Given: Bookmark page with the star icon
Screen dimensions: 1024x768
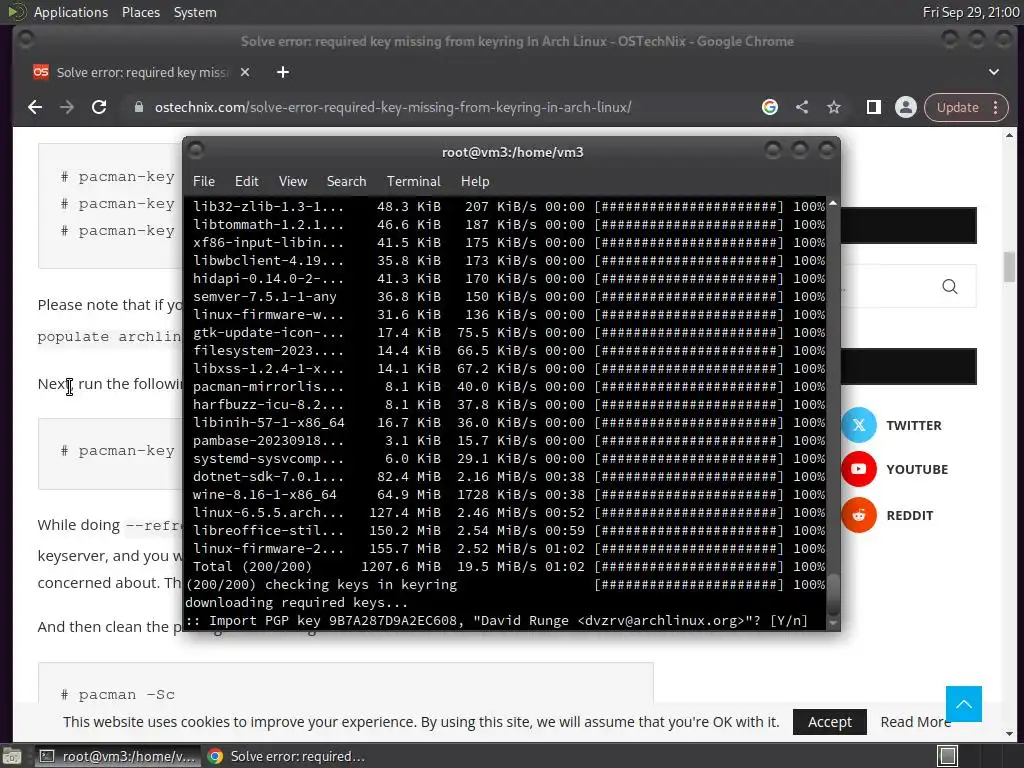Looking at the screenshot, I should (x=834, y=107).
